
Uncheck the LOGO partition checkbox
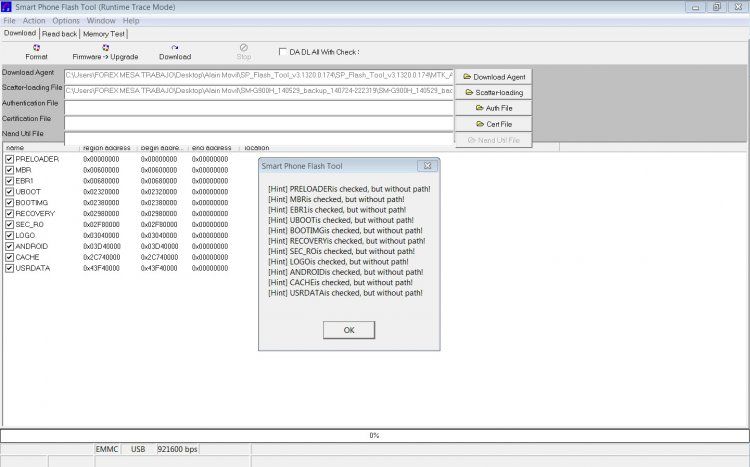coord(10,235)
